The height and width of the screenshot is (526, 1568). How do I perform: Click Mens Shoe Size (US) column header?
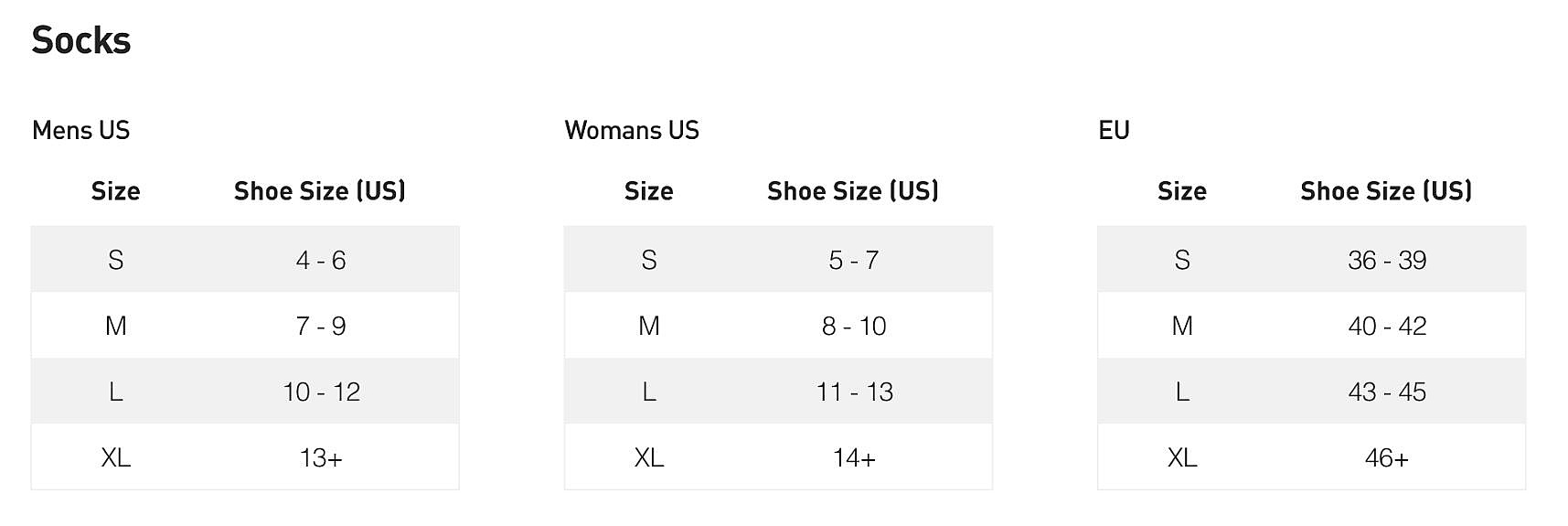(x=320, y=191)
